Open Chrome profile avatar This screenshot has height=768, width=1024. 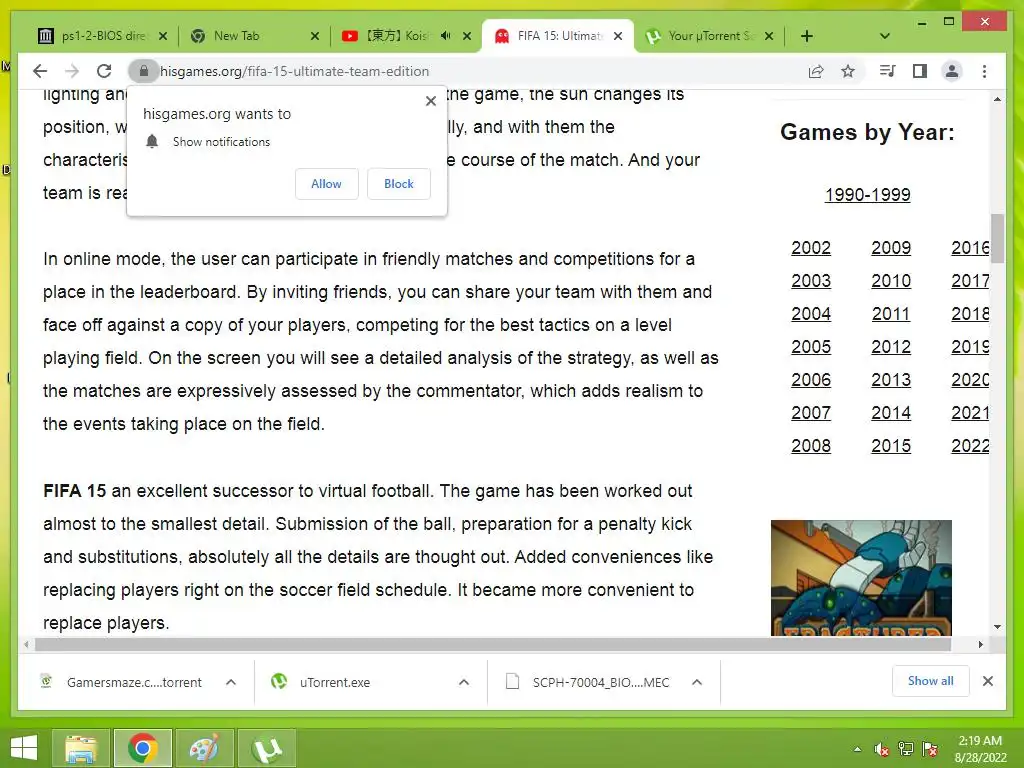(x=952, y=71)
